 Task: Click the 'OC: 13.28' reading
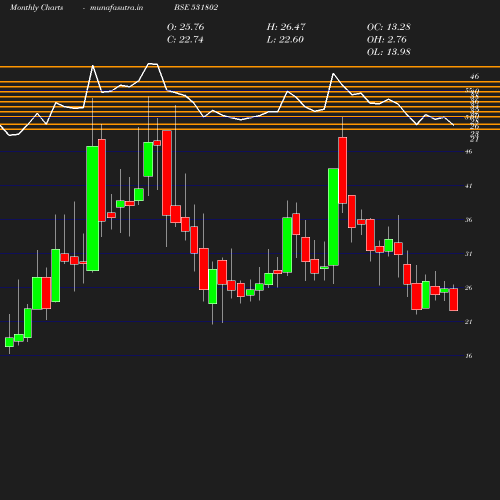coord(389,27)
